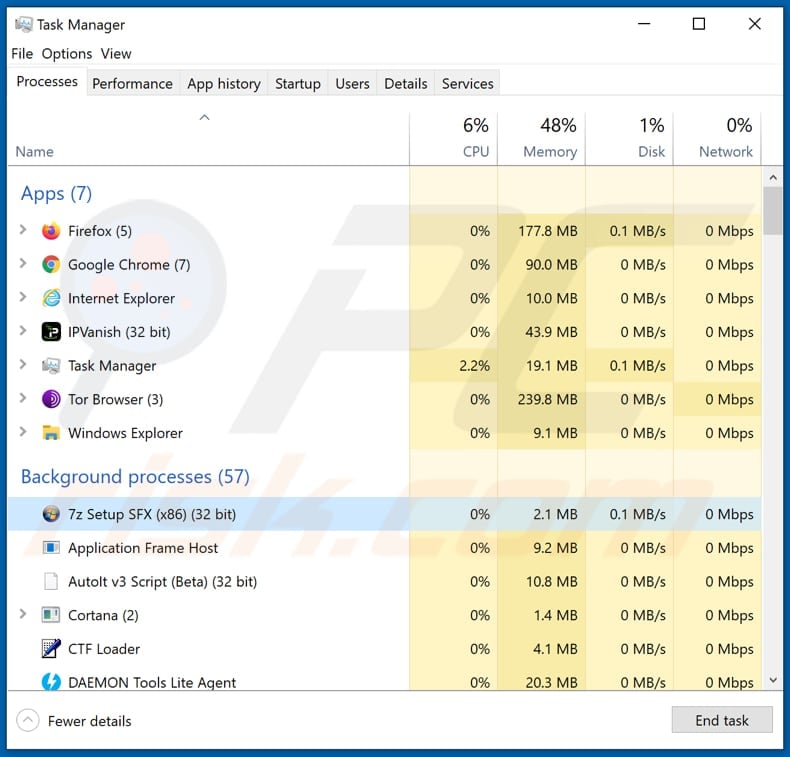The image size is (790, 757).
Task: Click the scrollbar down arrow
Action: pos(773,680)
